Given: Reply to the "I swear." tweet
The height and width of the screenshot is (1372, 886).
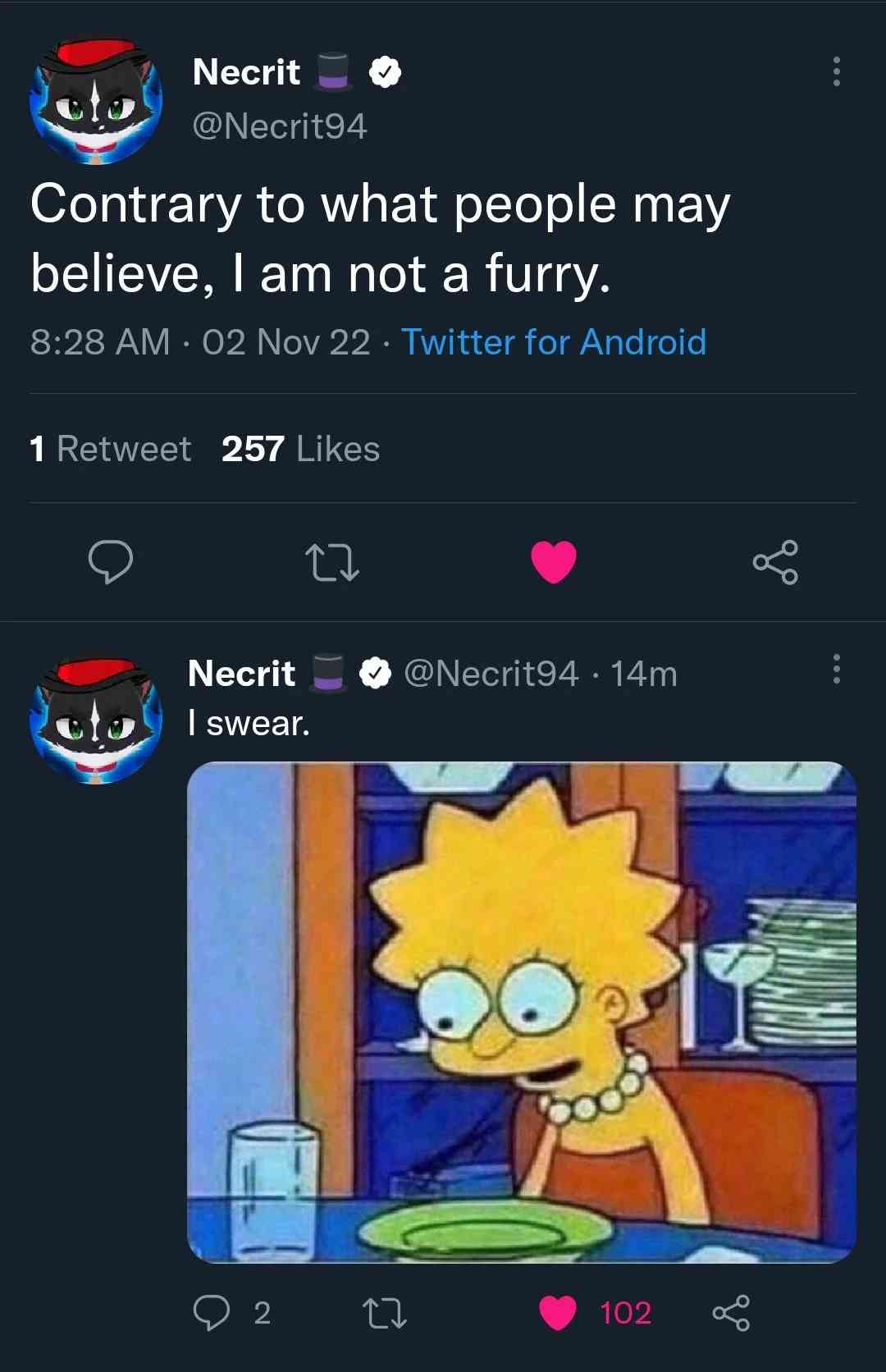Looking at the screenshot, I should 212,1312.
